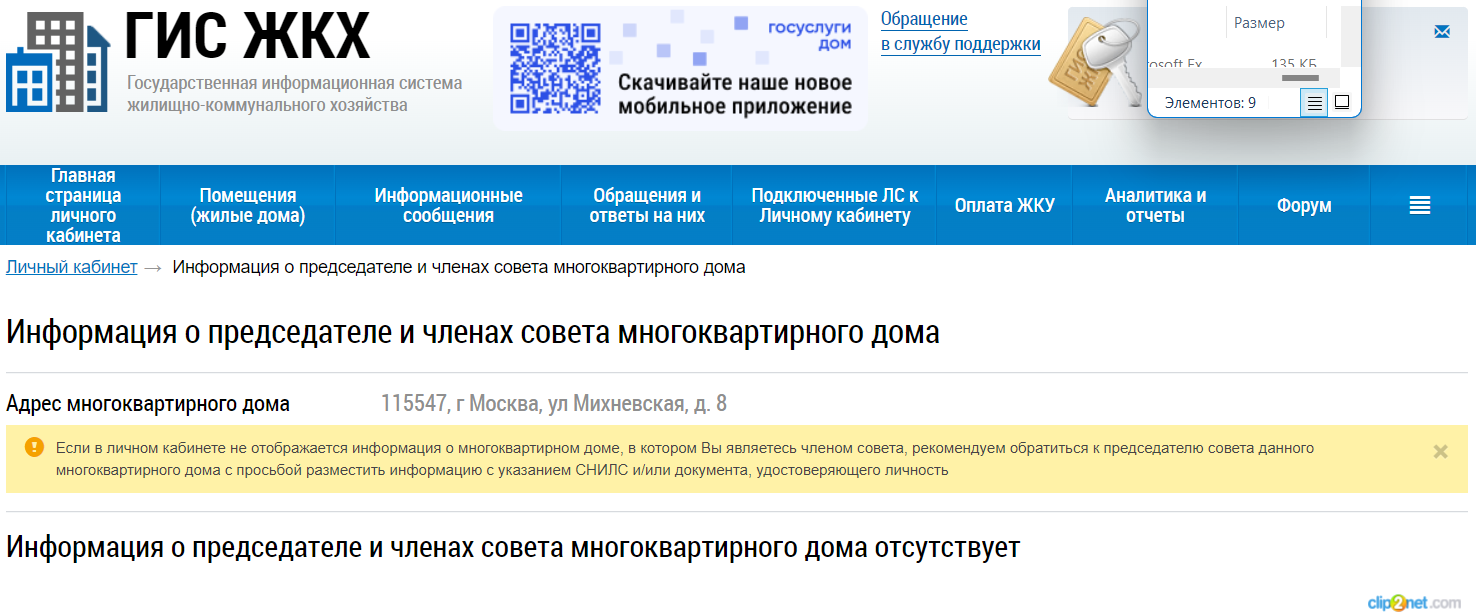This screenshot has width=1476, height=614.
Task: Expand 'Аналитика и отчеты' menu
Action: click(1155, 205)
